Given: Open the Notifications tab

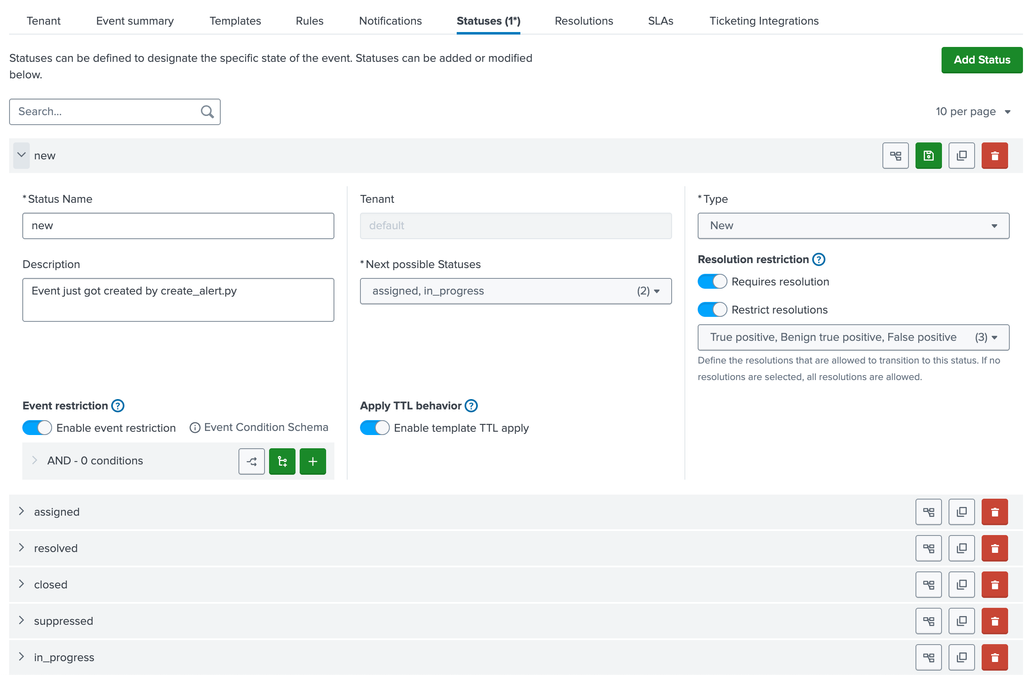Looking at the screenshot, I should click(x=390, y=20).
